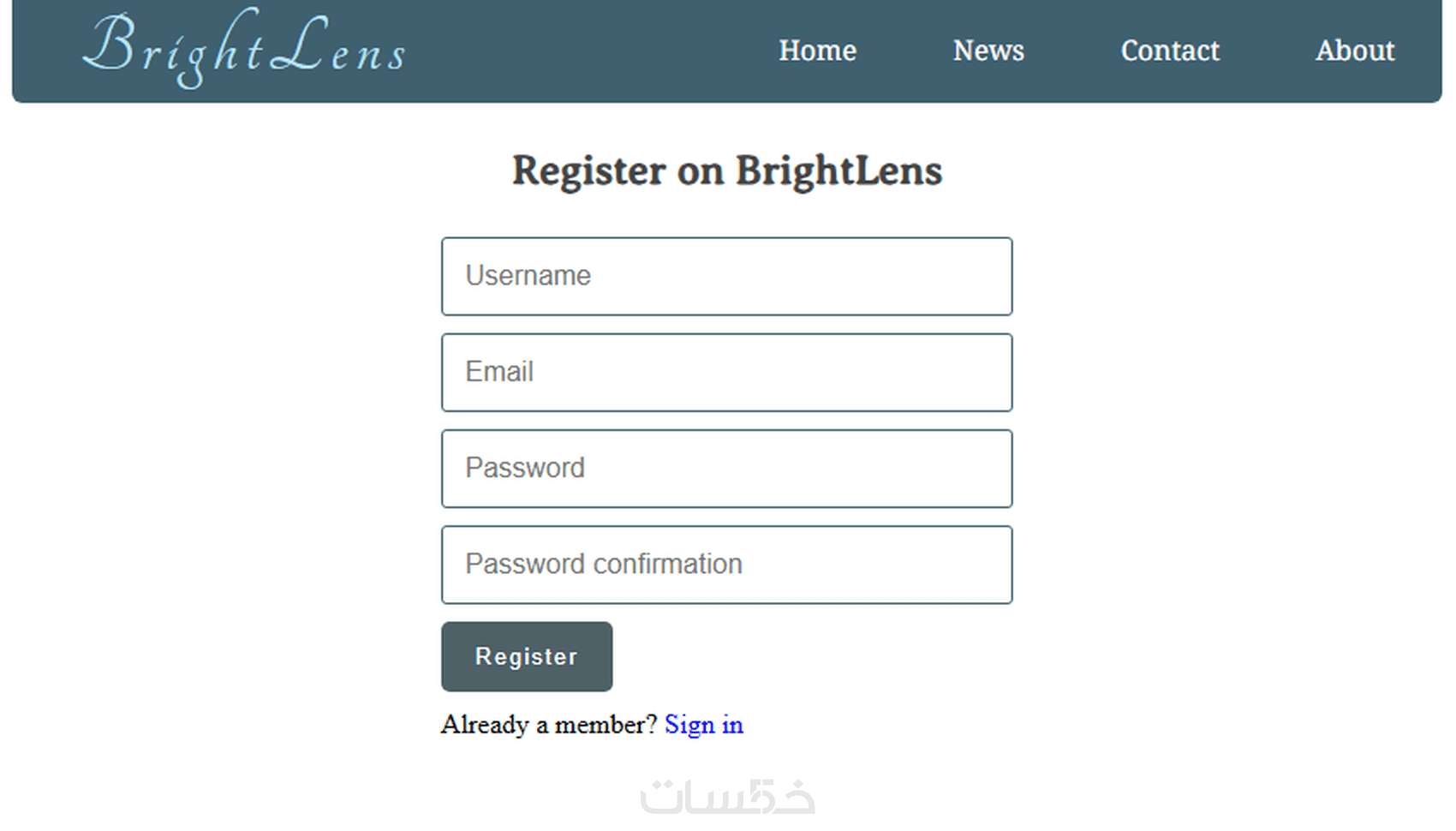Screen dimensions: 1456x831
Task: Open the Home navigation item
Action: pyautogui.click(x=817, y=51)
